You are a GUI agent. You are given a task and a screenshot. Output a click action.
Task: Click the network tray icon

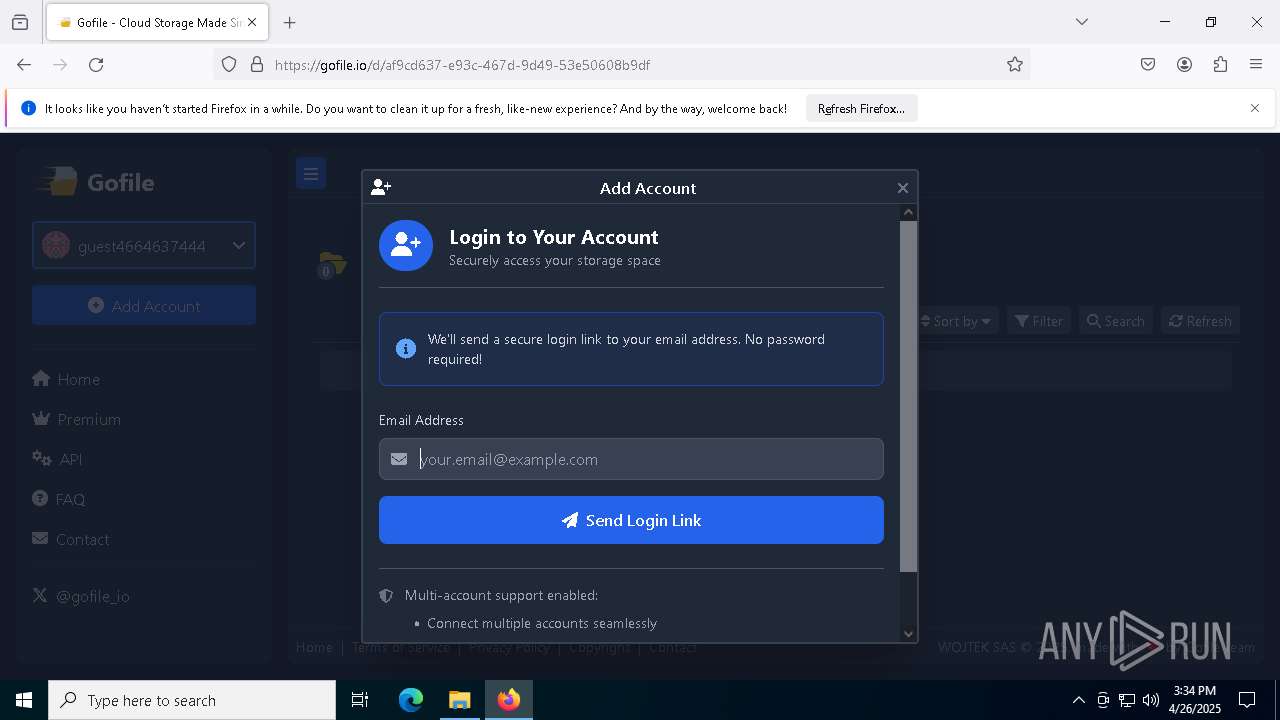pos(1127,700)
